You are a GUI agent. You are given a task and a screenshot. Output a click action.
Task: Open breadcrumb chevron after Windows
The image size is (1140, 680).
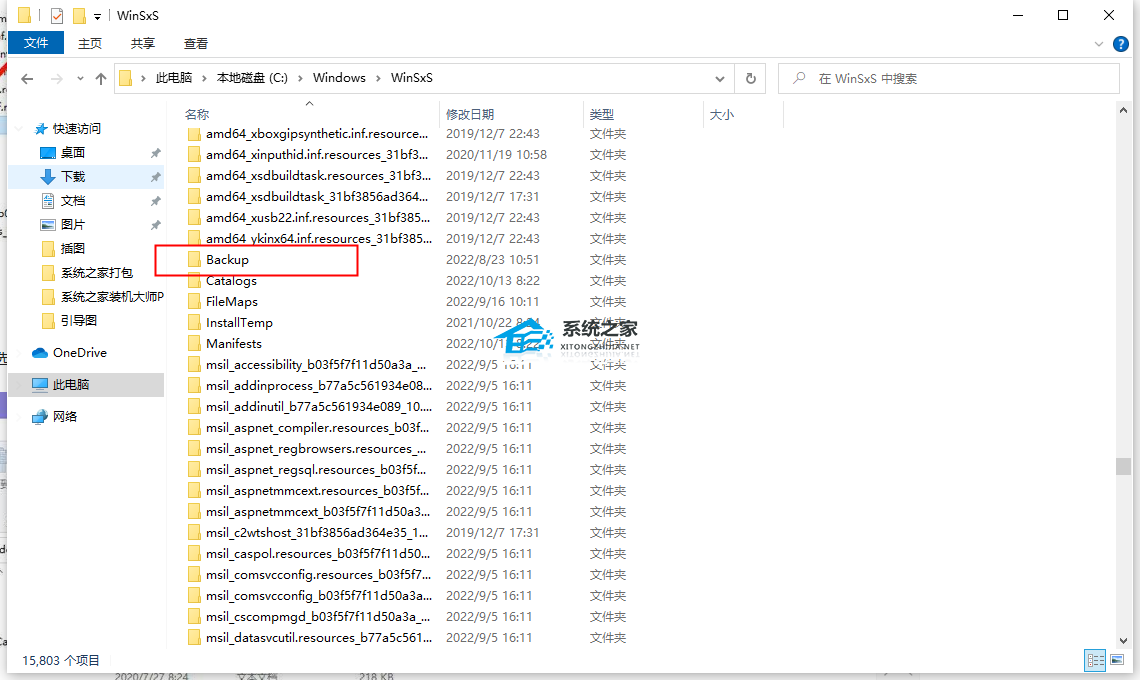(378, 79)
